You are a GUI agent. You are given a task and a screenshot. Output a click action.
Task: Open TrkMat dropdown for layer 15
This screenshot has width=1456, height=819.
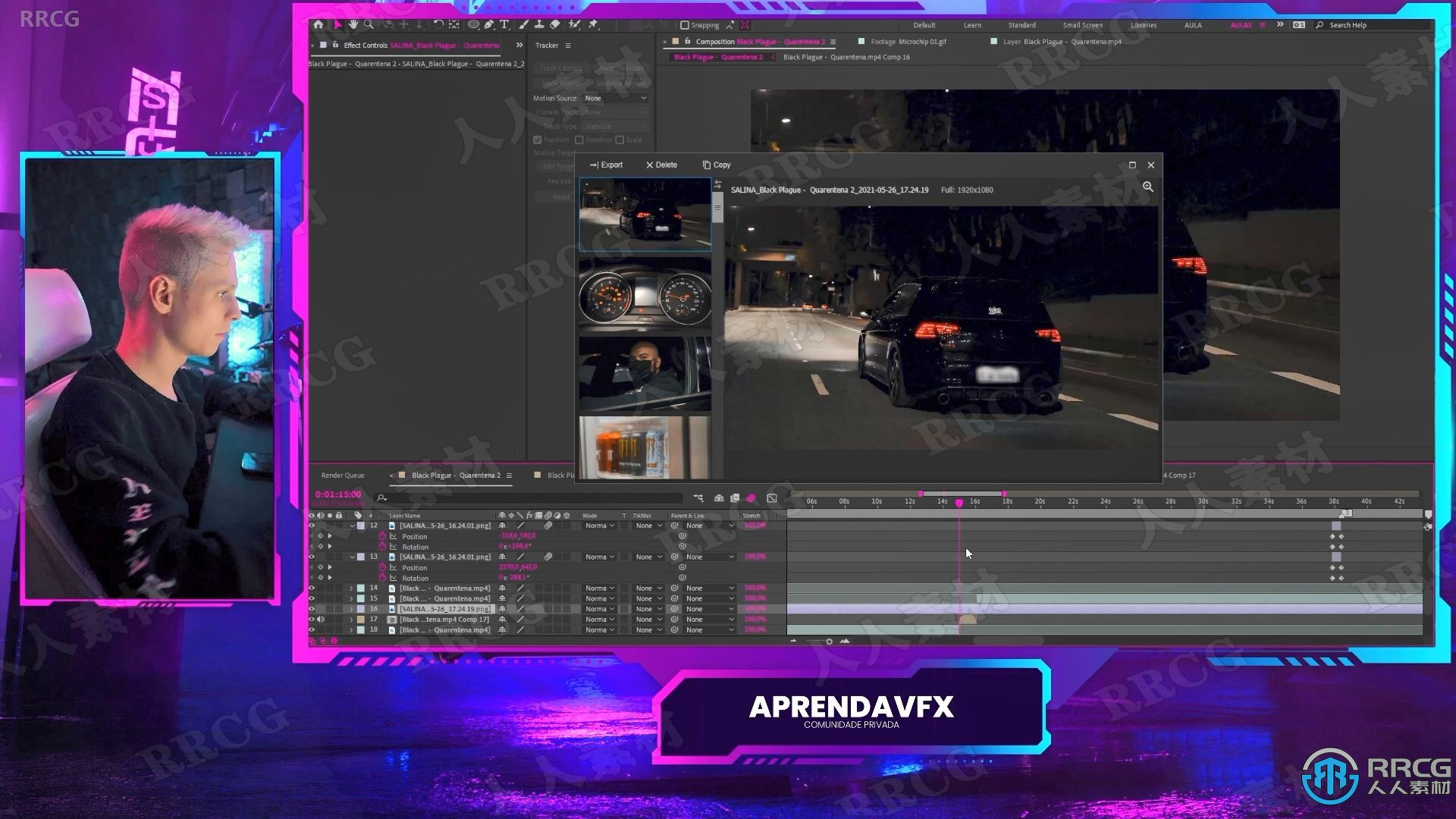[648, 598]
